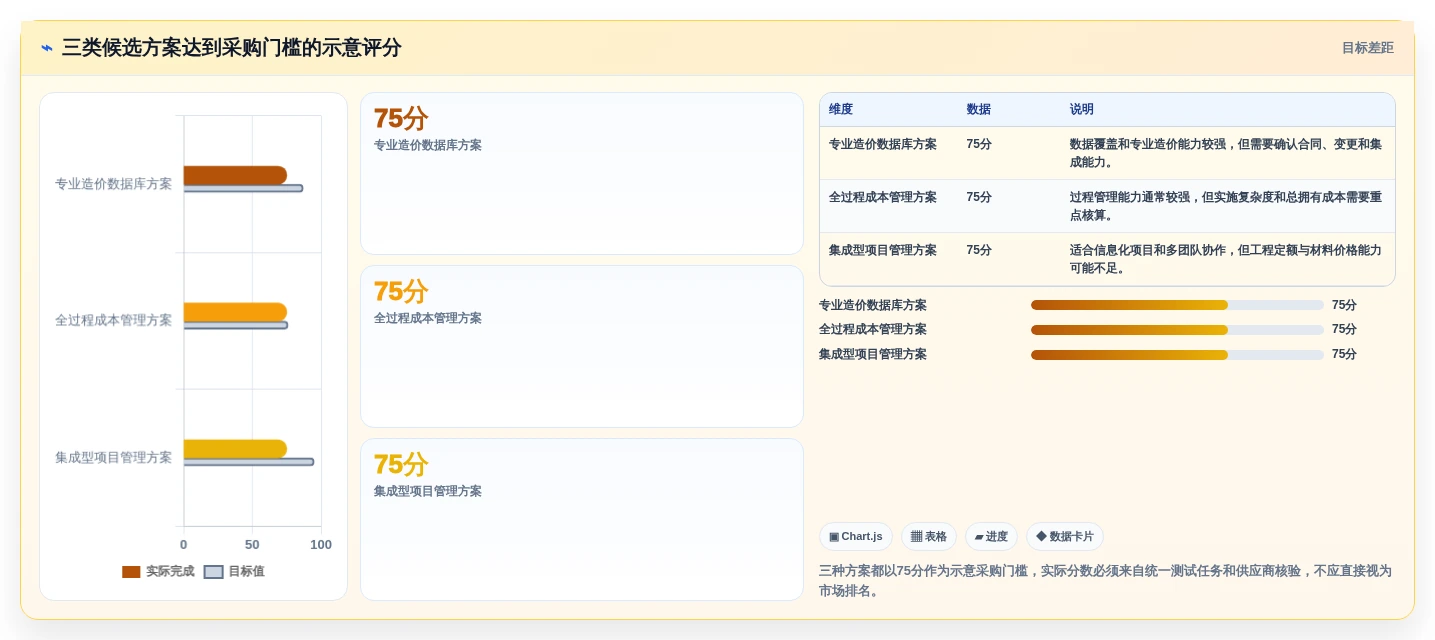Click the x-axis tick label 100
The height and width of the screenshot is (640, 1435).
click(x=321, y=545)
